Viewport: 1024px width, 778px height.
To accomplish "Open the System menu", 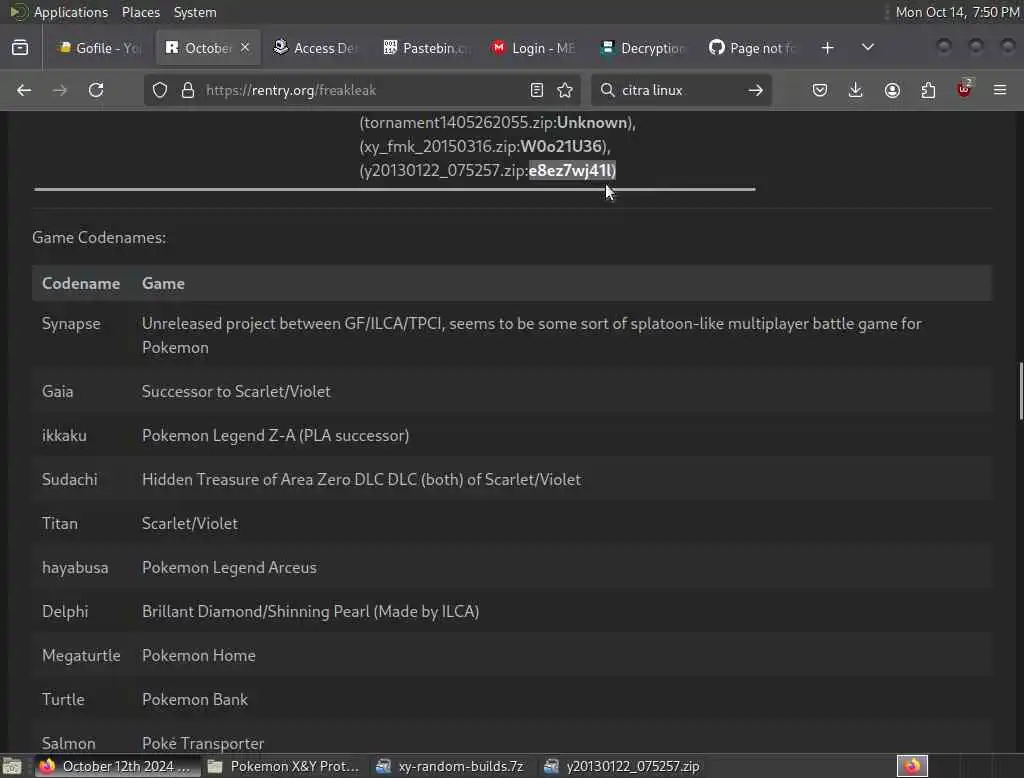I will (195, 12).
